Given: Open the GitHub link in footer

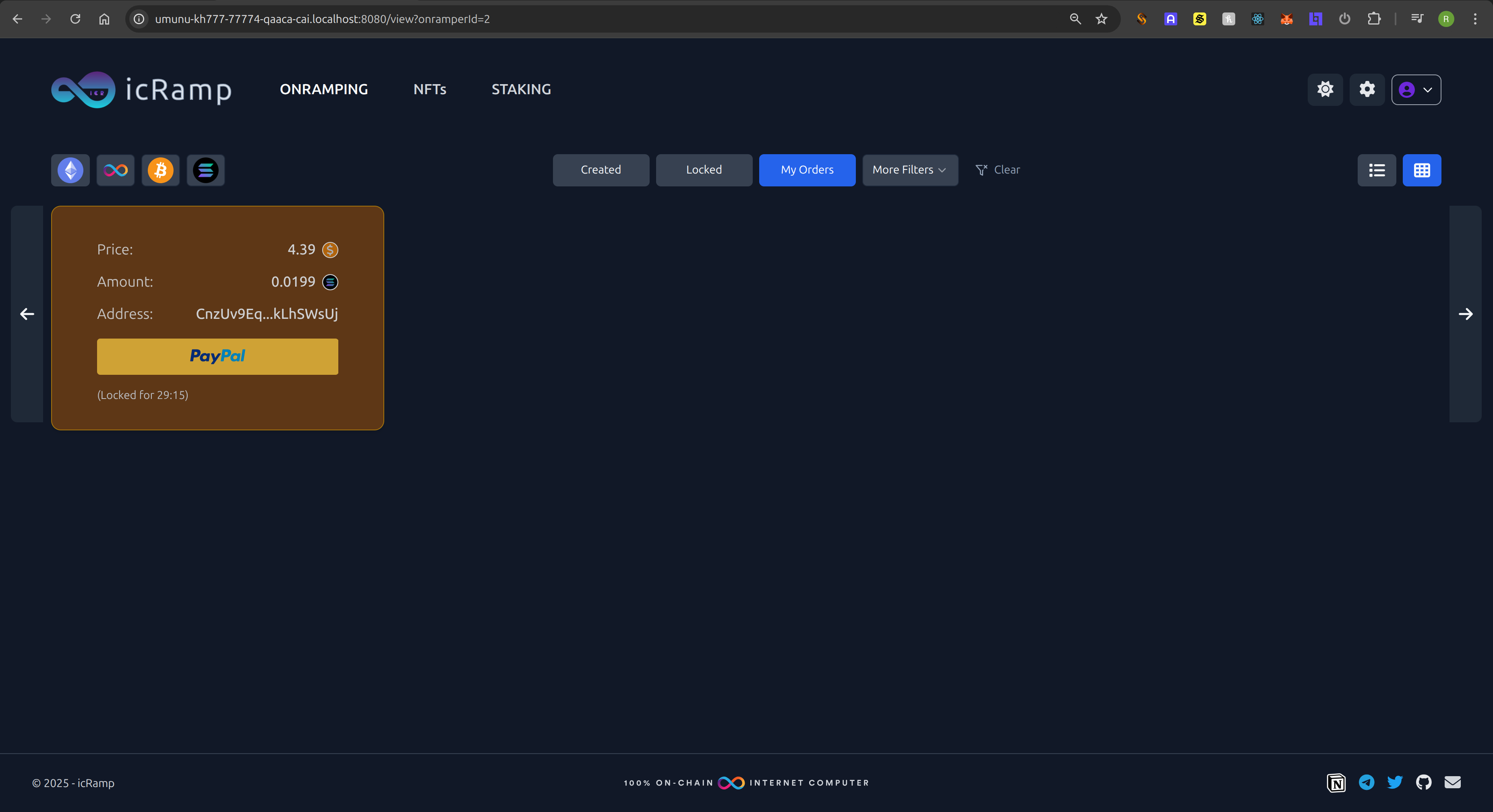Looking at the screenshot, I should pos(1423,783).
